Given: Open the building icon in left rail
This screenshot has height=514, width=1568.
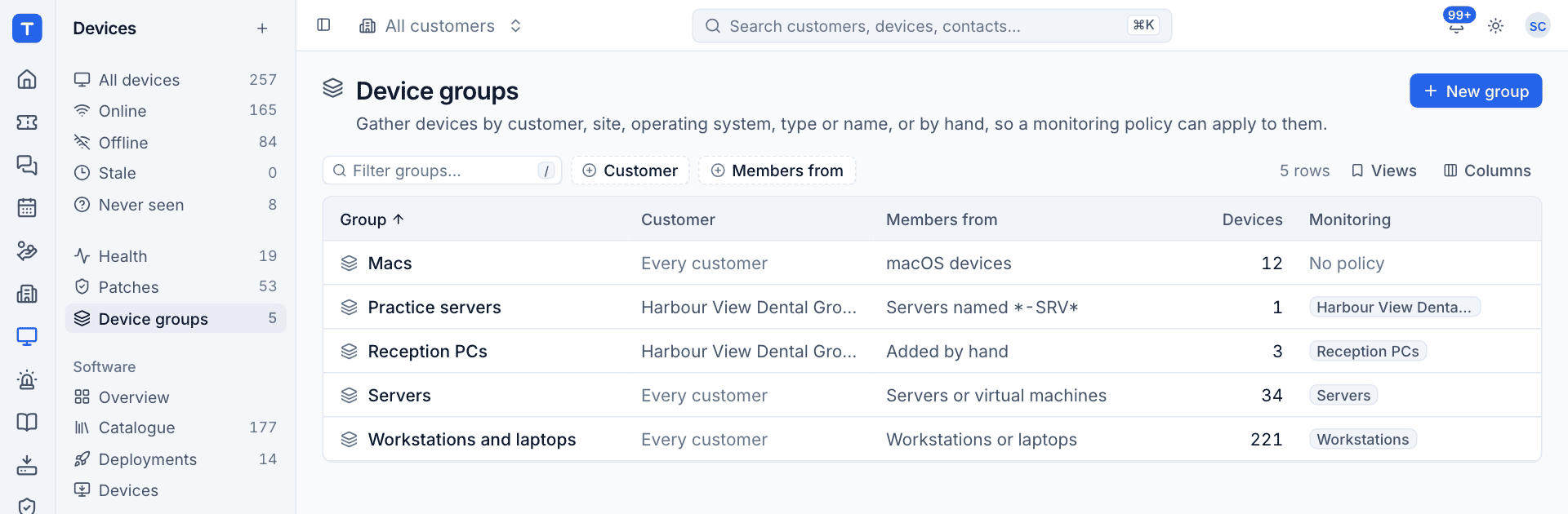Looking at the screenshot, I should pyautogui.click(x=27, y=294).
